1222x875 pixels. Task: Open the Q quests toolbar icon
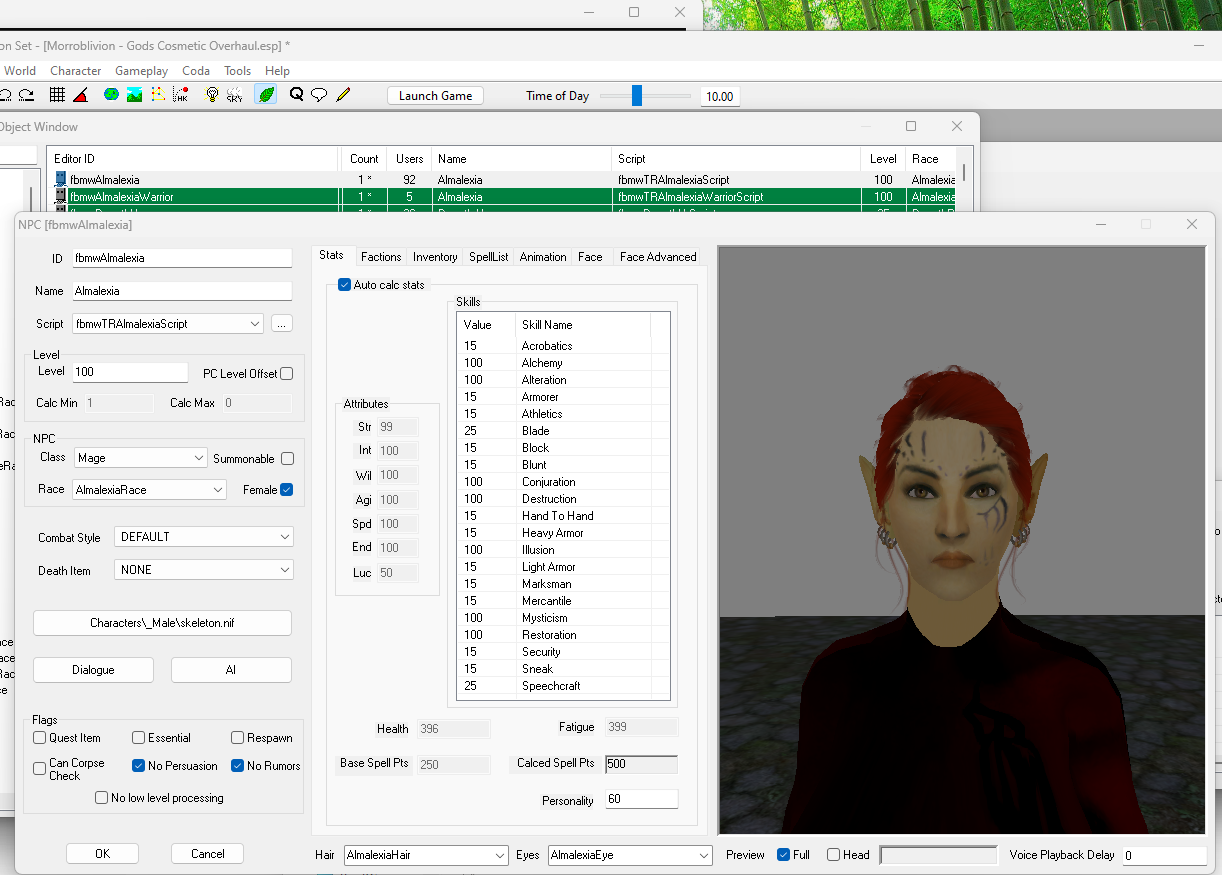[297, 95]
